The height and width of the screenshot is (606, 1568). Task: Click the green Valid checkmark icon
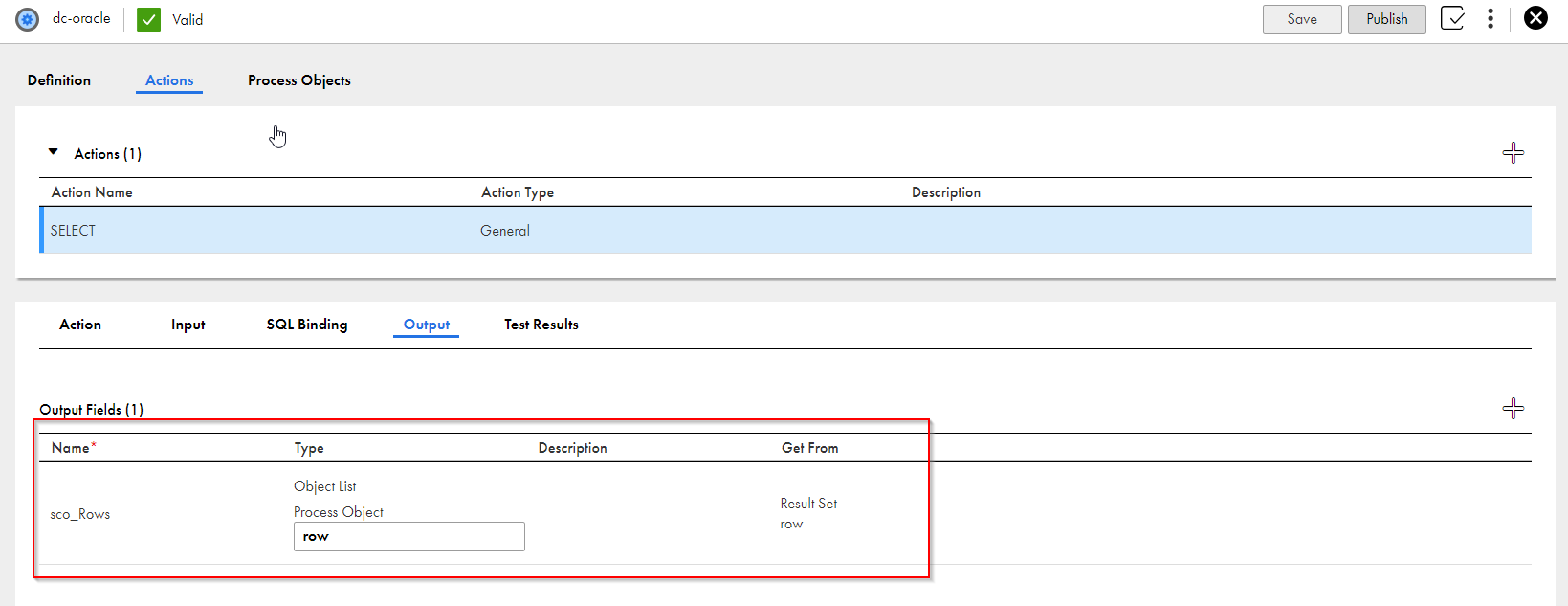pos(149,19)
